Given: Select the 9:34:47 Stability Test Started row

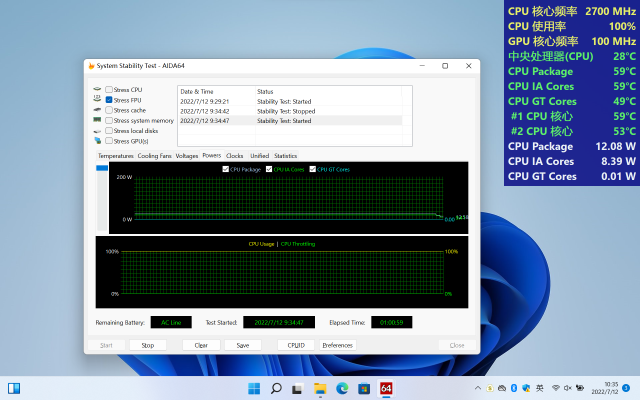Looking at the screenshot, I should [x=290, y=121].
